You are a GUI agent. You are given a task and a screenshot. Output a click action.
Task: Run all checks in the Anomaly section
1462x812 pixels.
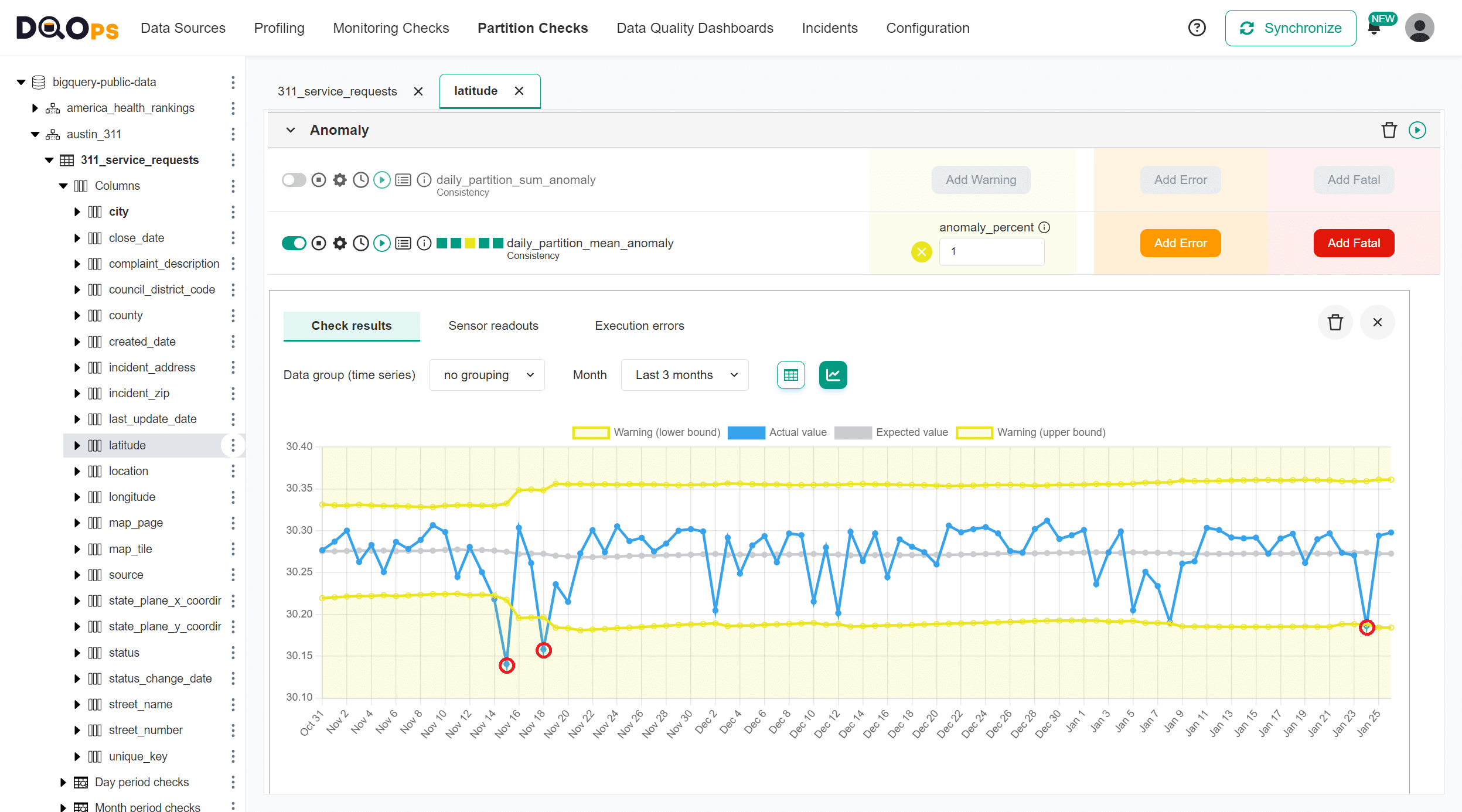coord(1418,130)
